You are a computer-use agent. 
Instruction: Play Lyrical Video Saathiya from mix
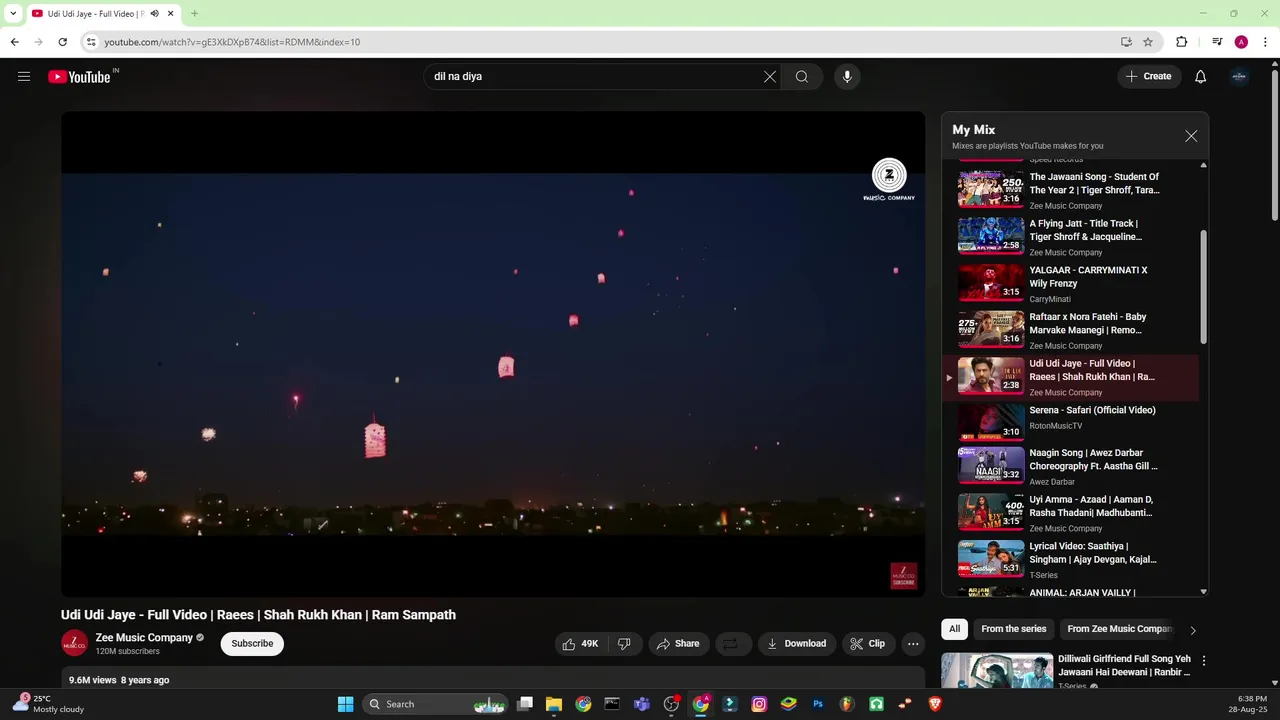1070,560
